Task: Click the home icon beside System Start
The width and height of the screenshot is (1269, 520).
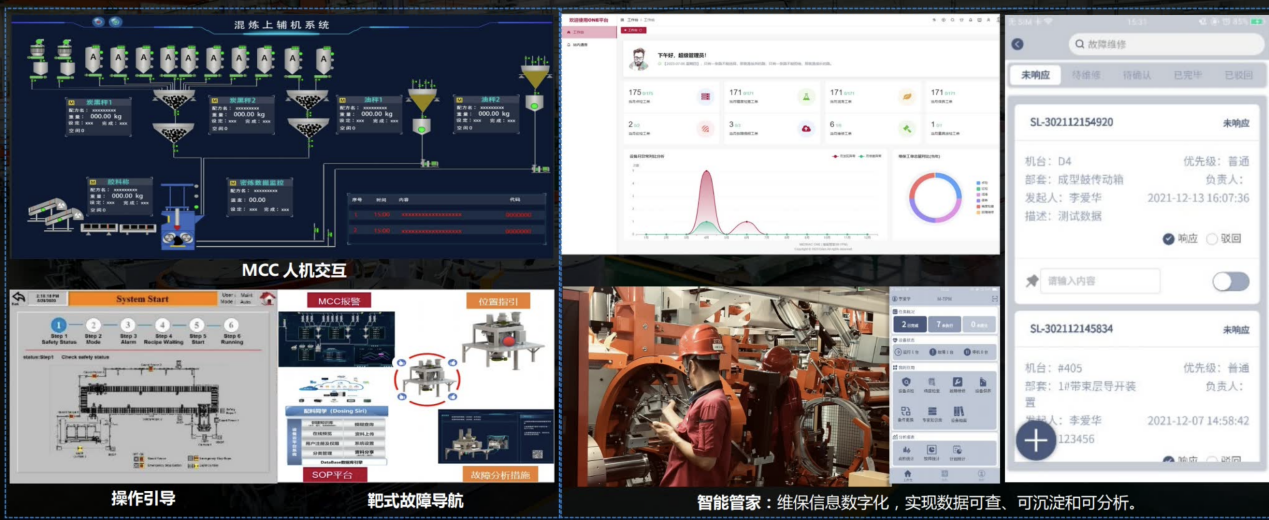Action: (267, 298)
